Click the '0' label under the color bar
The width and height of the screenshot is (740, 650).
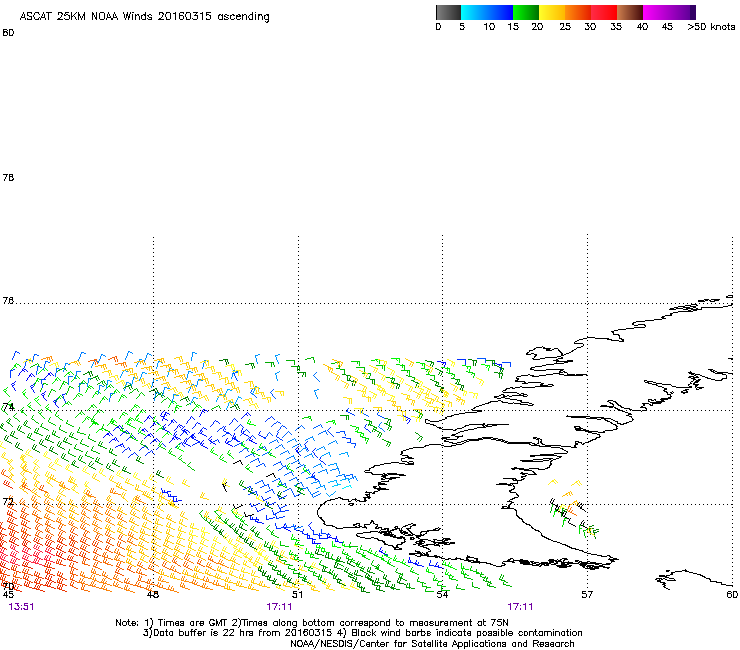(x=438, y=27)
